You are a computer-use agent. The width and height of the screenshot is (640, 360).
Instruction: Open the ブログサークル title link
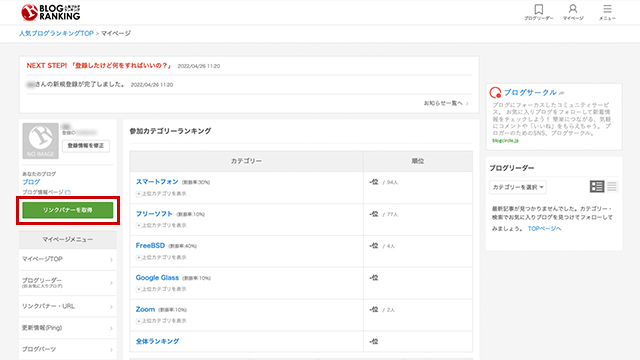[x=530, y=93]
